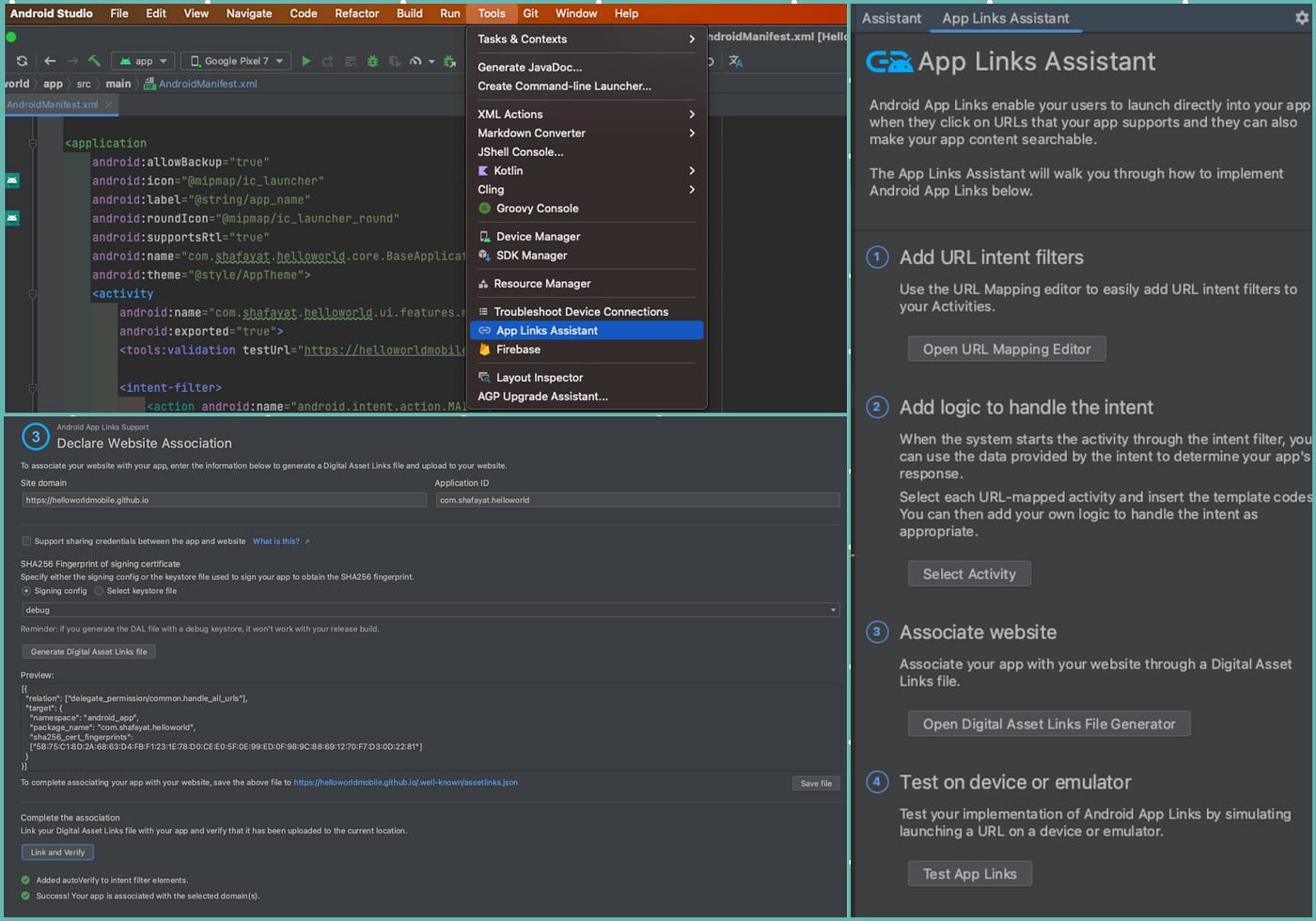Select the Select keystore file radio button
1316x921 pixels.
[99, 591]
